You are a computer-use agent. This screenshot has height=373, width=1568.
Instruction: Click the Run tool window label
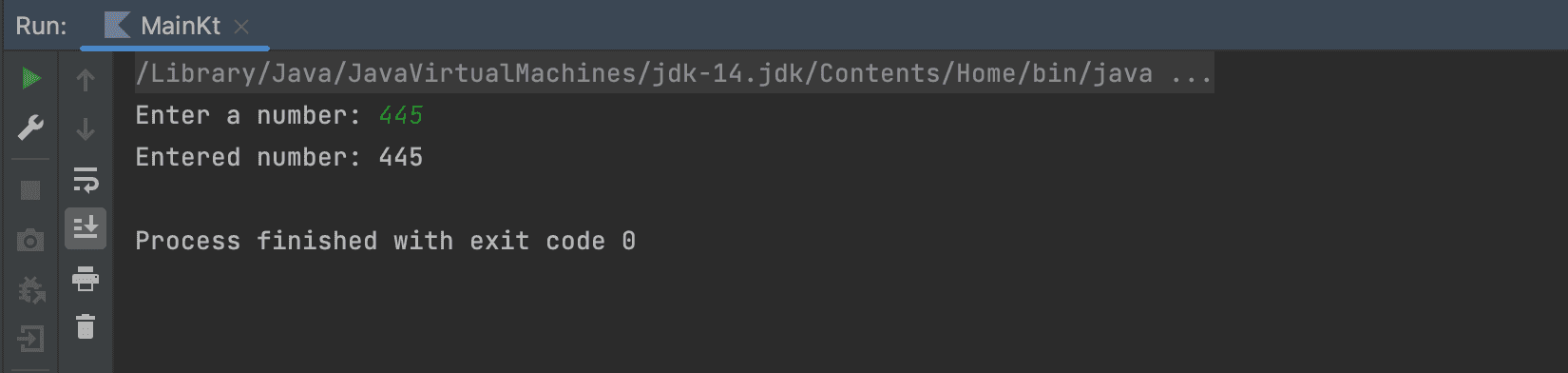coord(42,26)
